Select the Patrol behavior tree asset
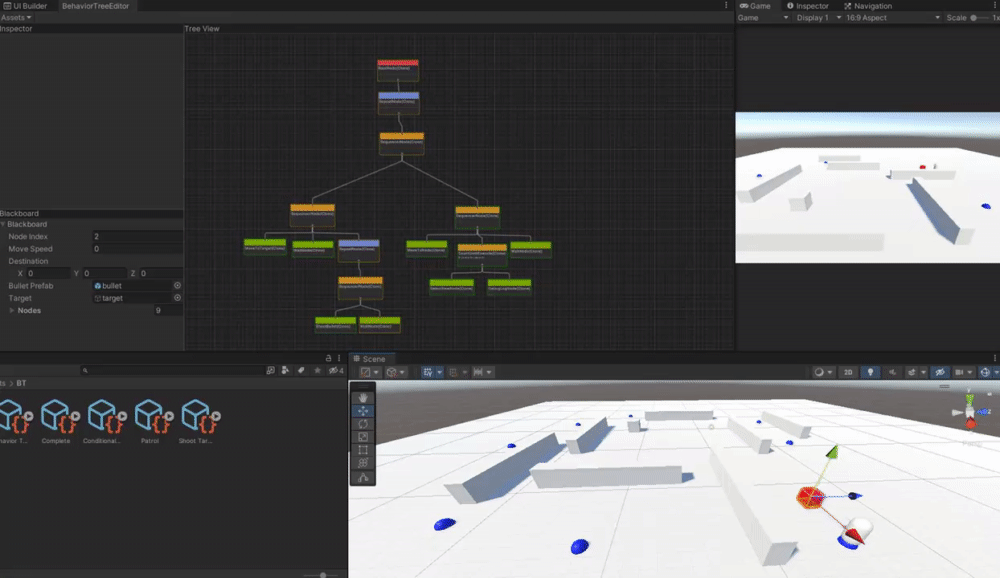Viewport: 1000px width, 578px height. pos(150,422)
